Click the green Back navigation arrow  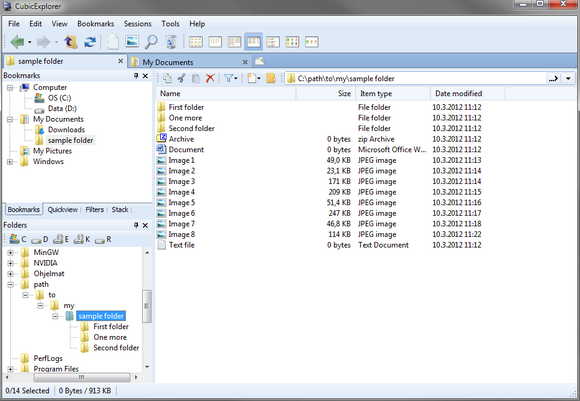[x=17, y=42]
